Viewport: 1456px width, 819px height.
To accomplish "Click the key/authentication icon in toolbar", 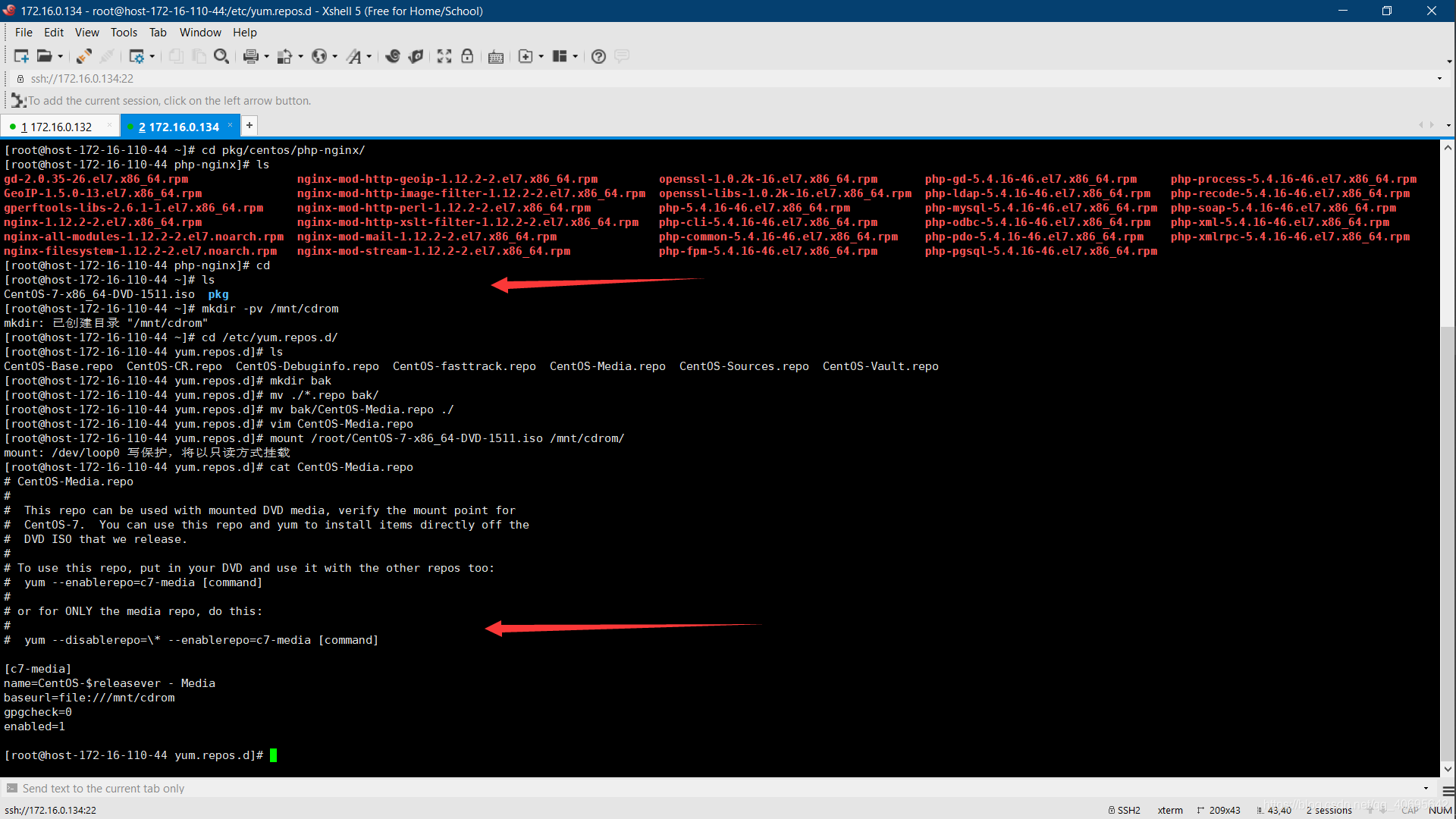I will click(467, 56).
